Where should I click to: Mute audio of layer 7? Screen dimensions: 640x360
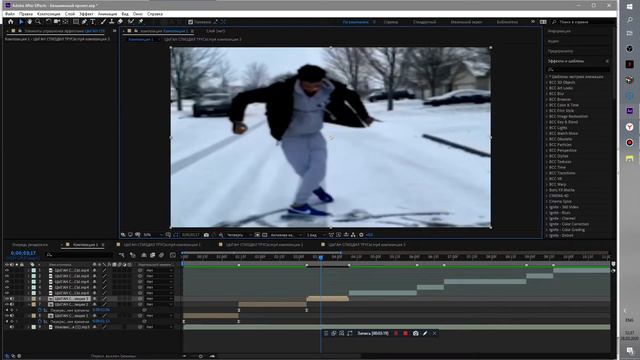click(12, 304)
